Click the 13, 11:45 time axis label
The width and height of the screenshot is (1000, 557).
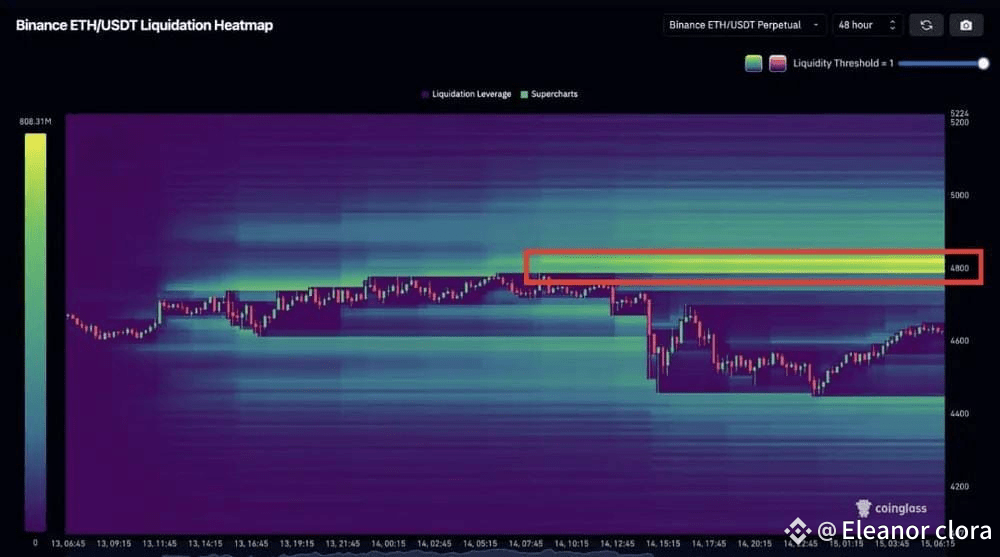point(159,544)
